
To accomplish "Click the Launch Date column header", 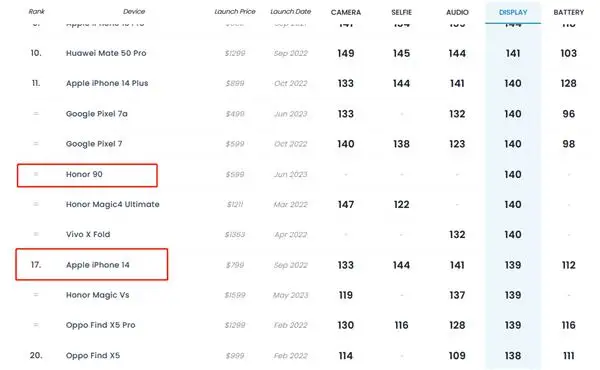I will point(290,11).
